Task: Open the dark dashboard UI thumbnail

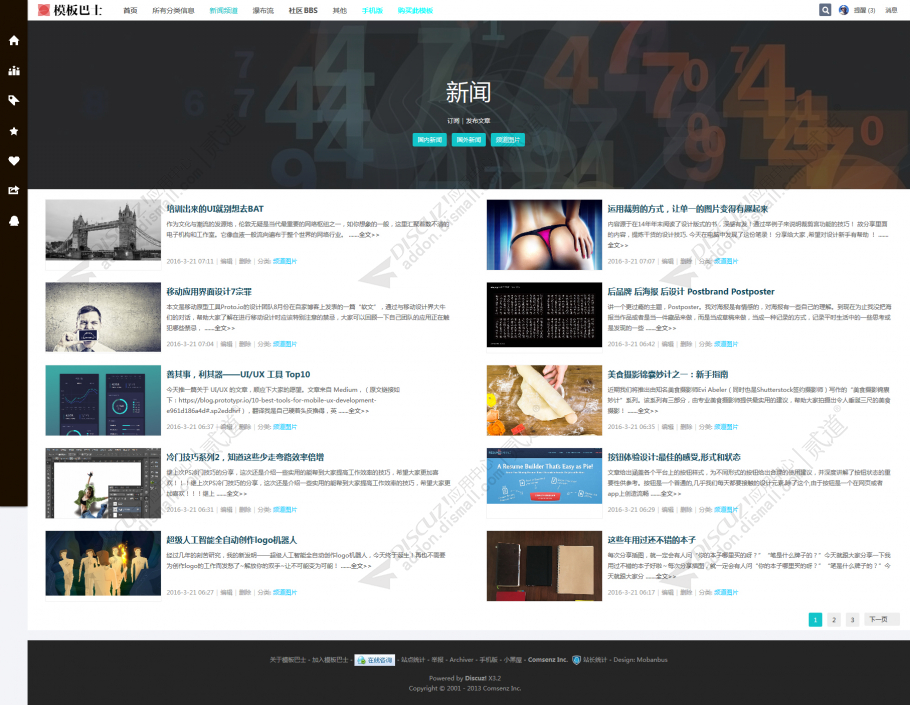Action: click(x=103, y=400)
